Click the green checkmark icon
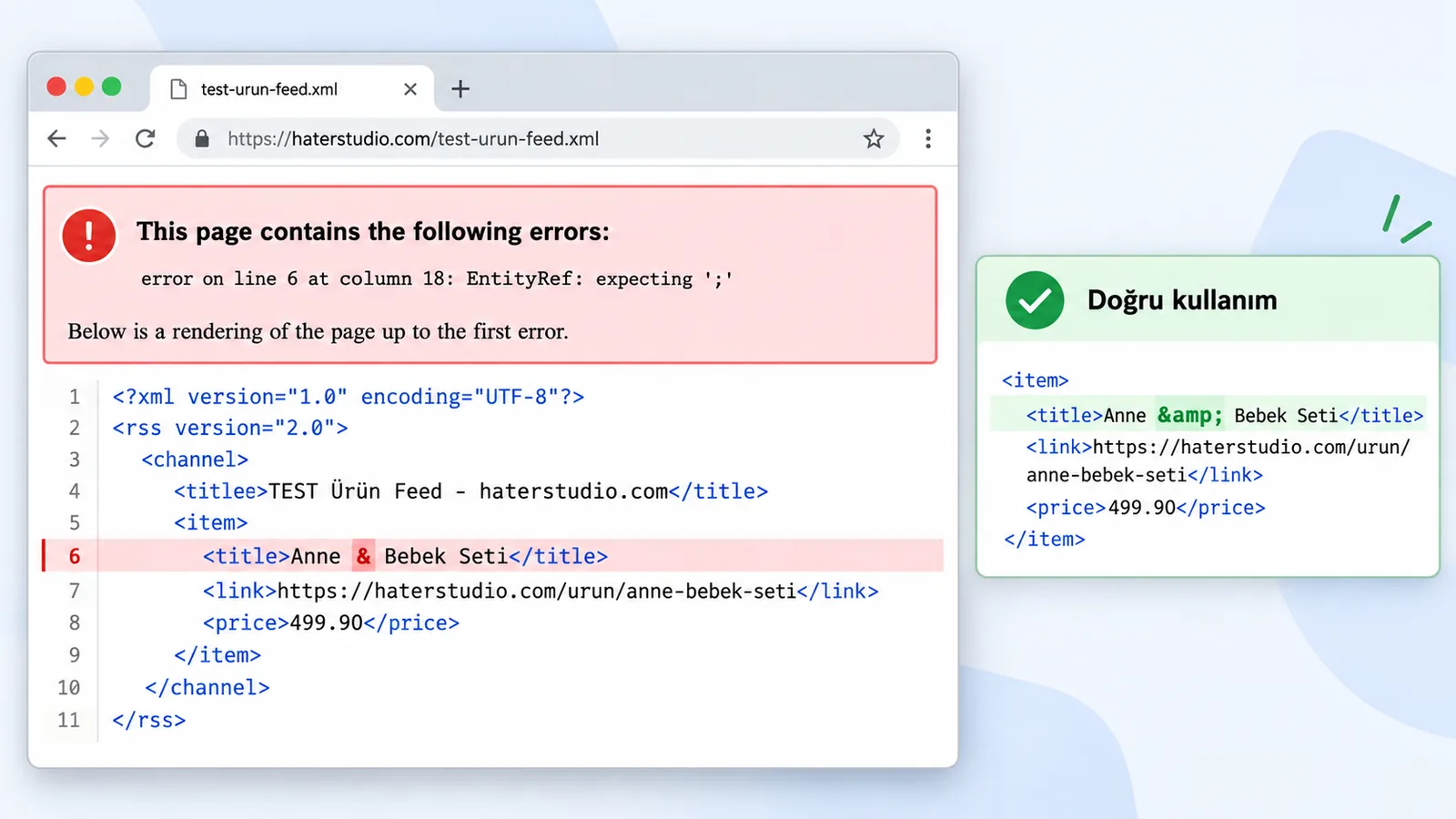This screenshot has width=1456, height=819. [x=1035, y=300]
